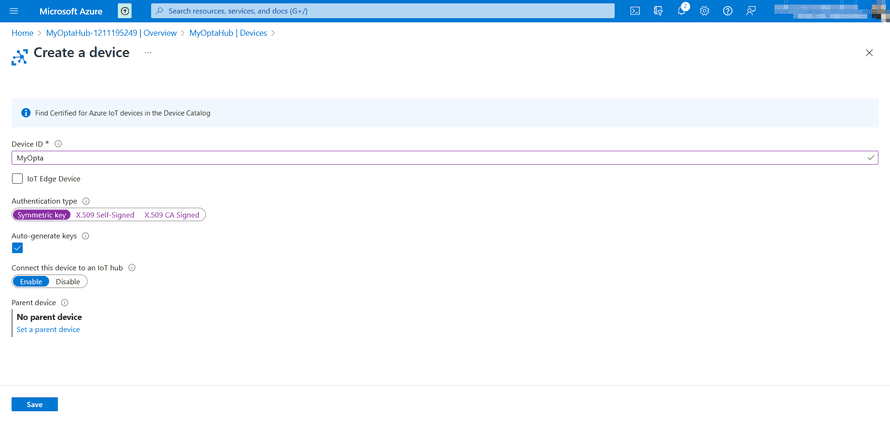Open the Feedback icon in header
This screenshot has height=422, width=890.
point(751,11)
